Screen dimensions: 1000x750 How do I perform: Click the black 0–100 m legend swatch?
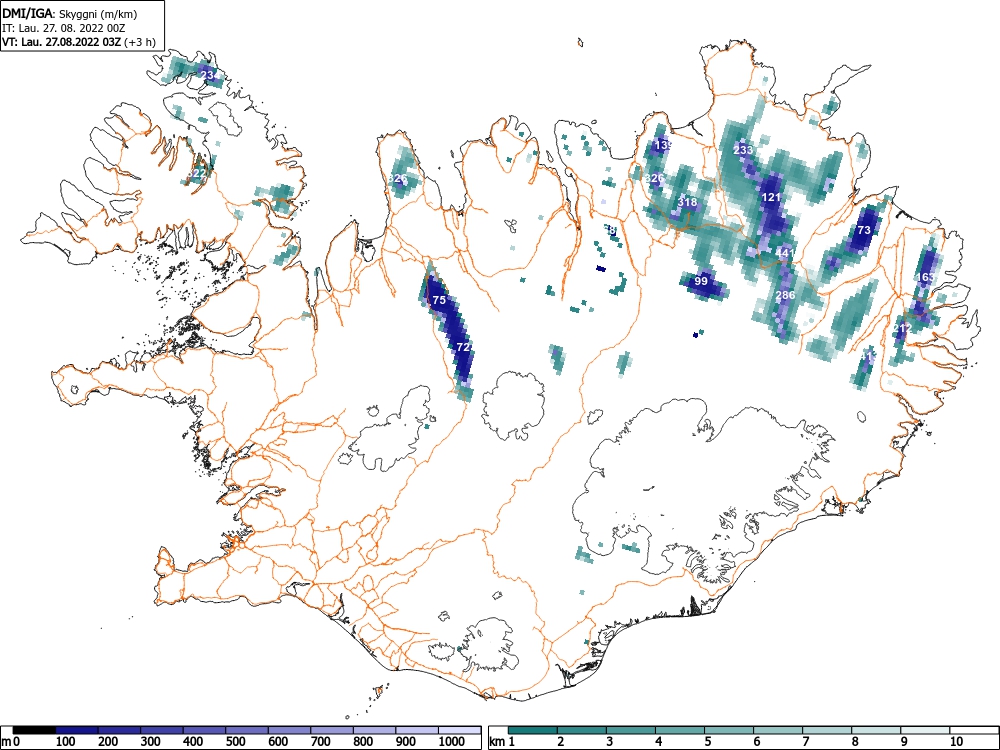(x=34, y=730)
